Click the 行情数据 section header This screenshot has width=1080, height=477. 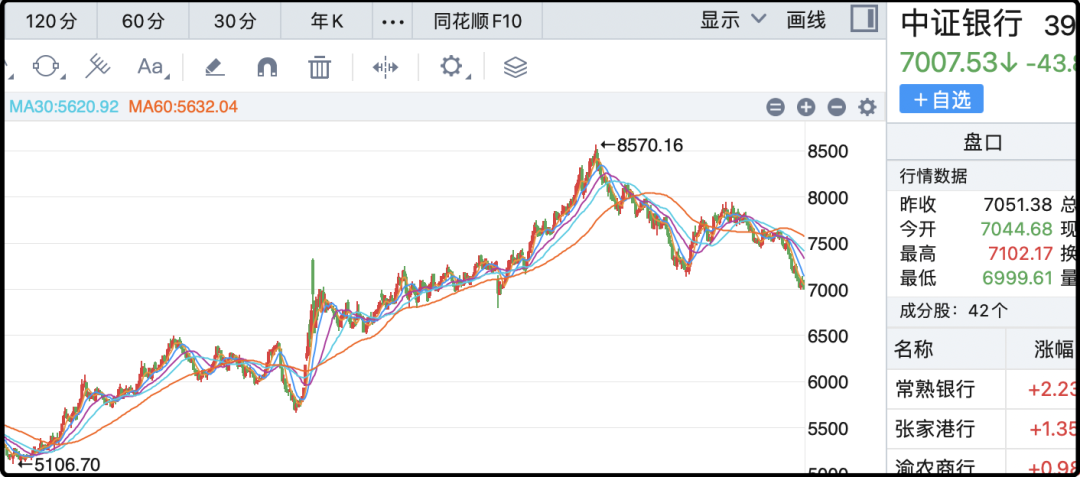(933, 176)
